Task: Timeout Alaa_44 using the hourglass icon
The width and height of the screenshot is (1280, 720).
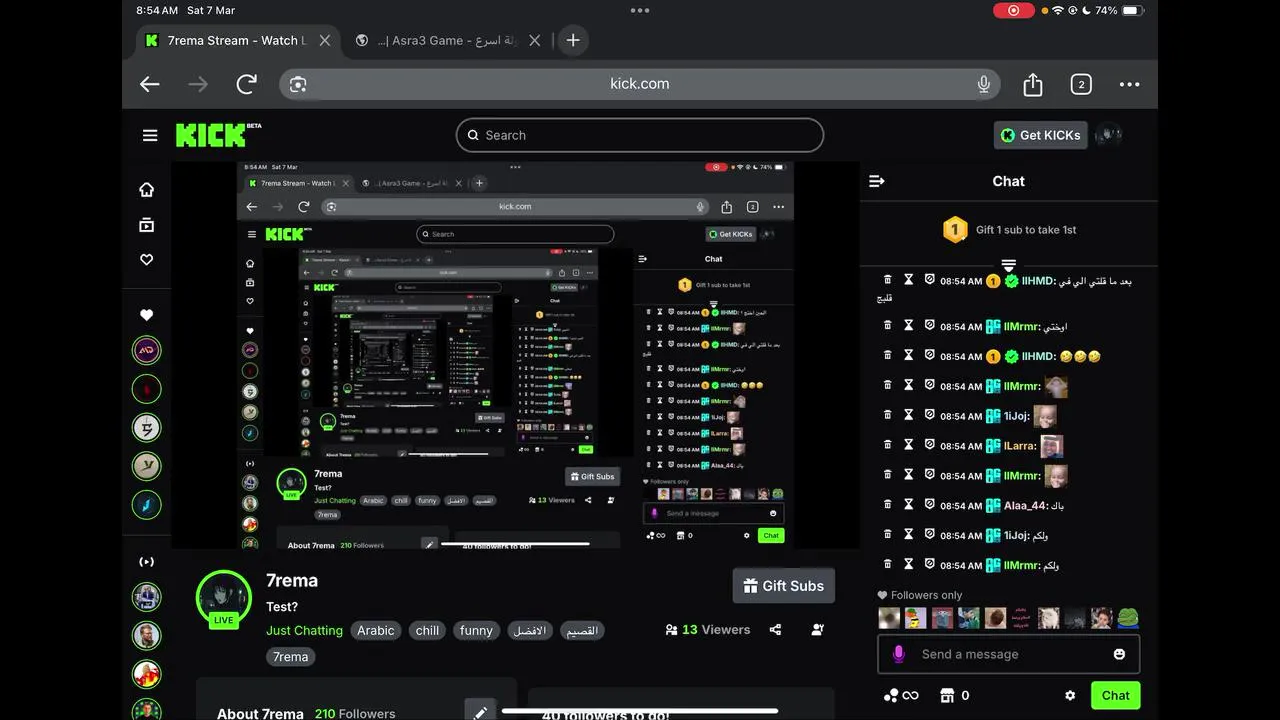Action: point(909,505)
